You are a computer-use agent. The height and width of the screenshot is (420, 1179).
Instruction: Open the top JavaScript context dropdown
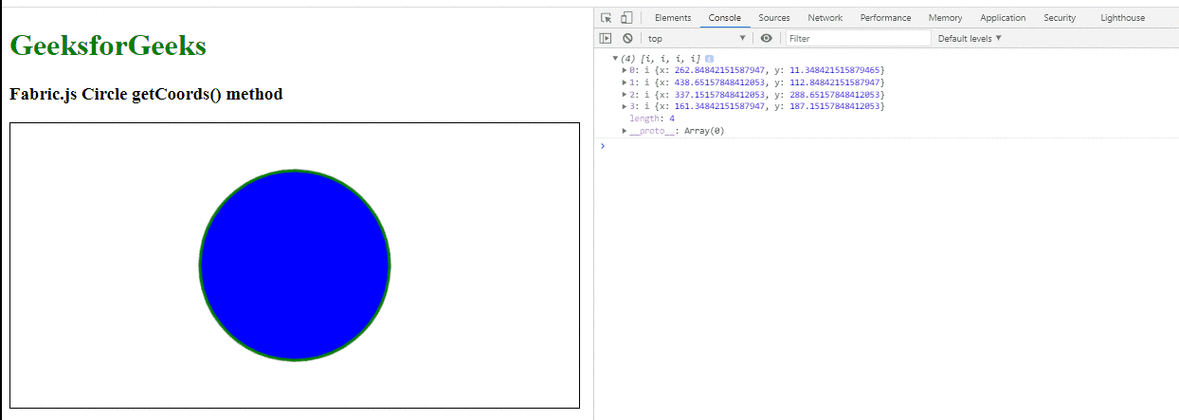click(697, 38)
